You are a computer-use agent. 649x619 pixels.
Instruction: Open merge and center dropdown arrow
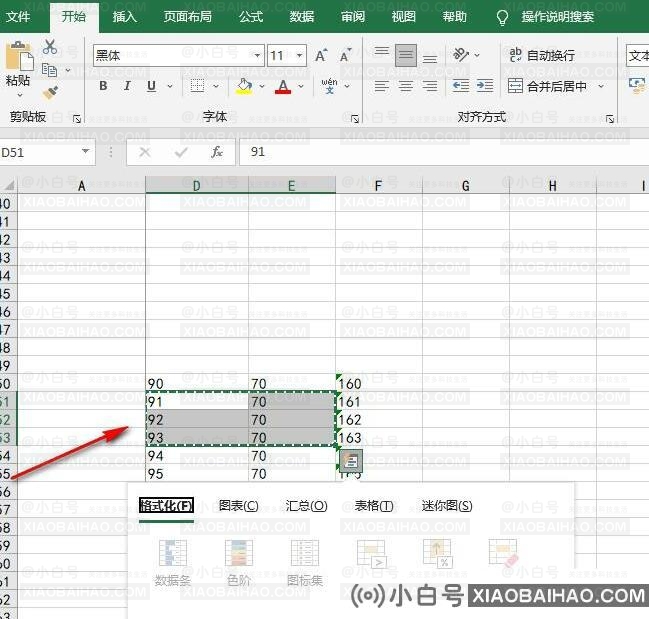[601, 86]
